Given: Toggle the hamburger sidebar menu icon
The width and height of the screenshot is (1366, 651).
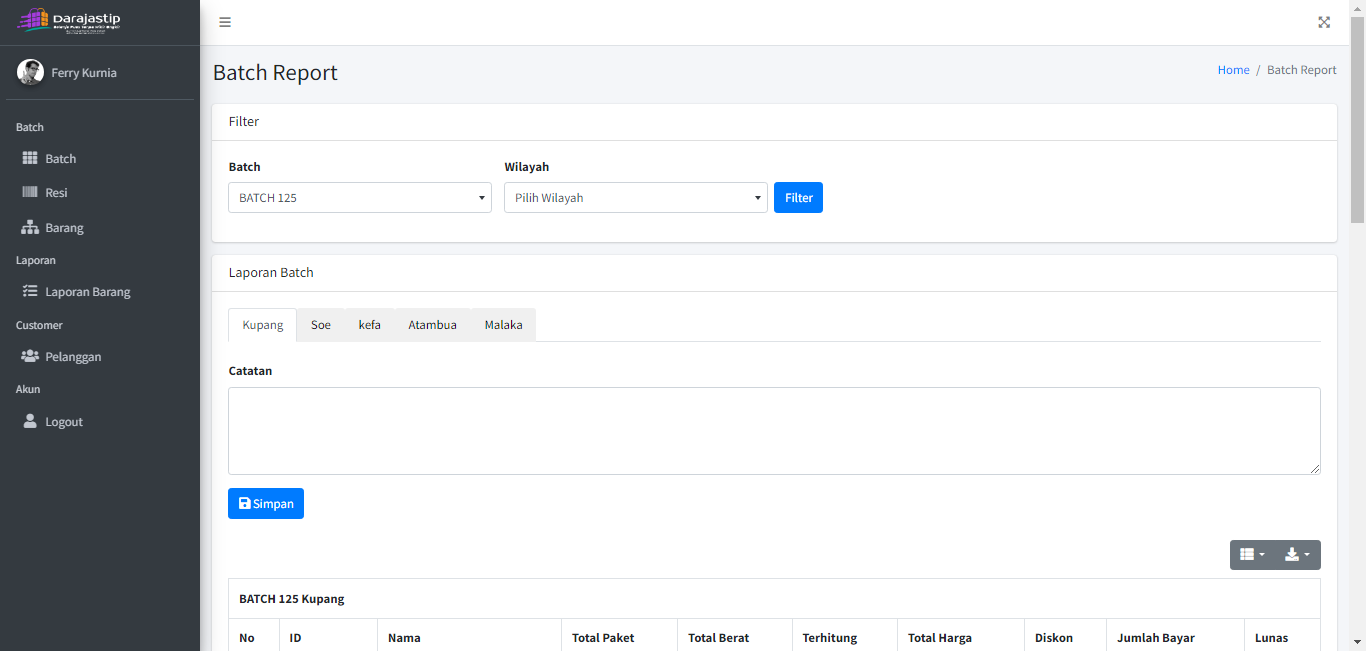Looking at the screenshot, I should pos(225,22).
